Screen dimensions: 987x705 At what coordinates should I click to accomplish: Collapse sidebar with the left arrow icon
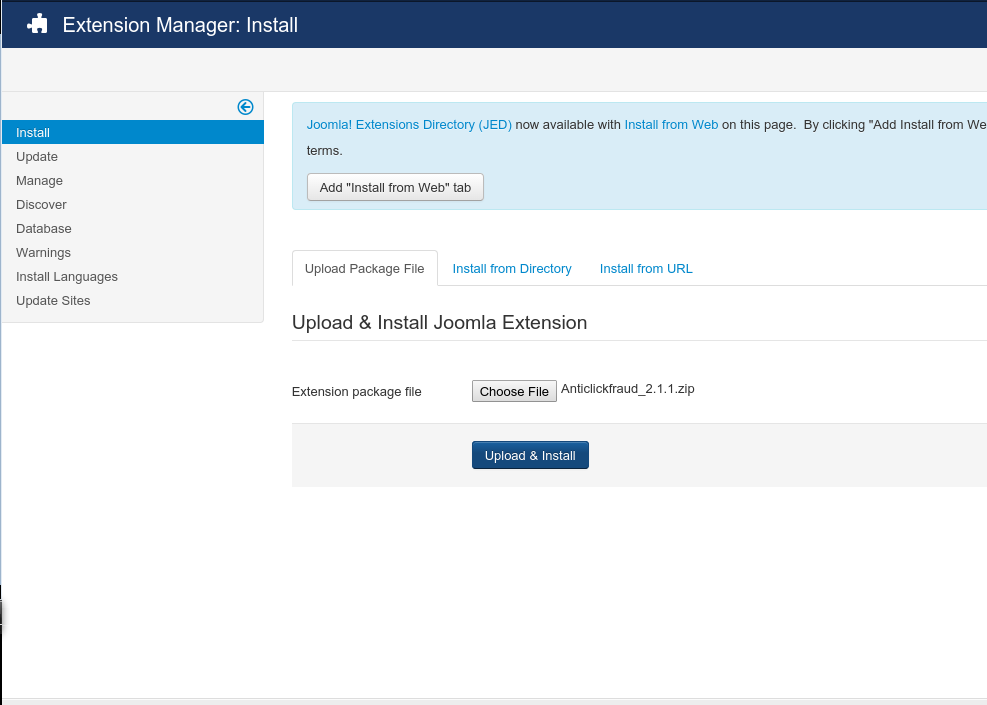245,107
